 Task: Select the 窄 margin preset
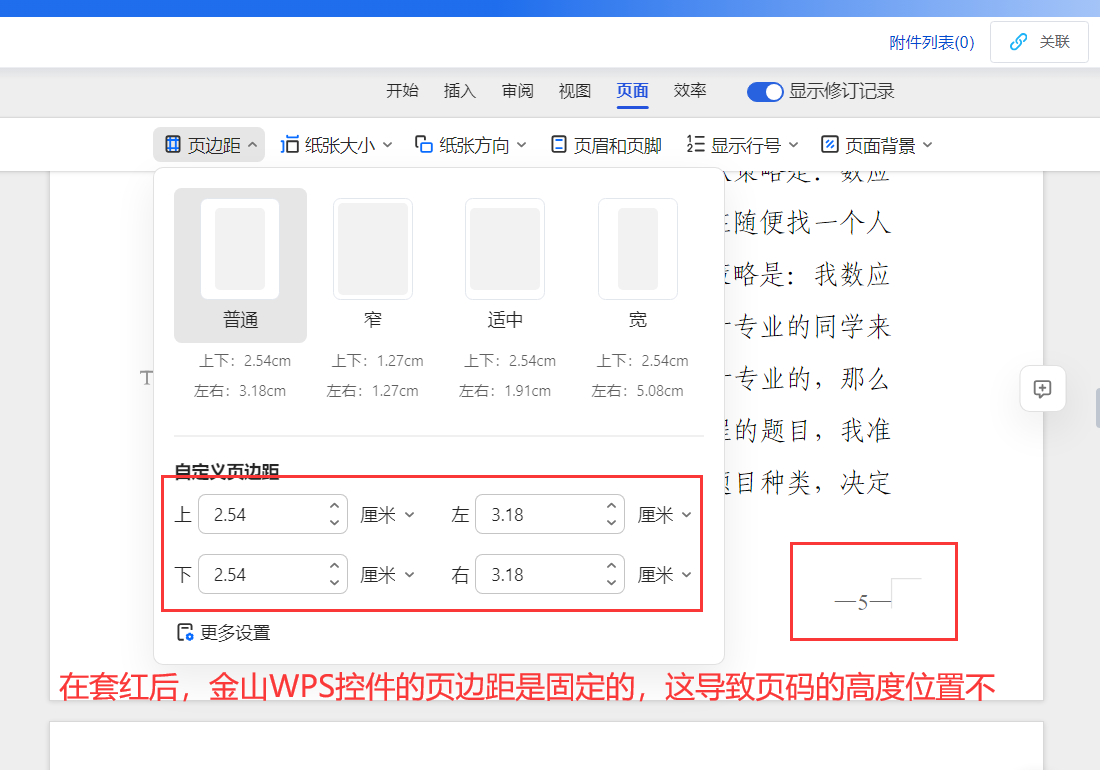click(x=373, y=265)
